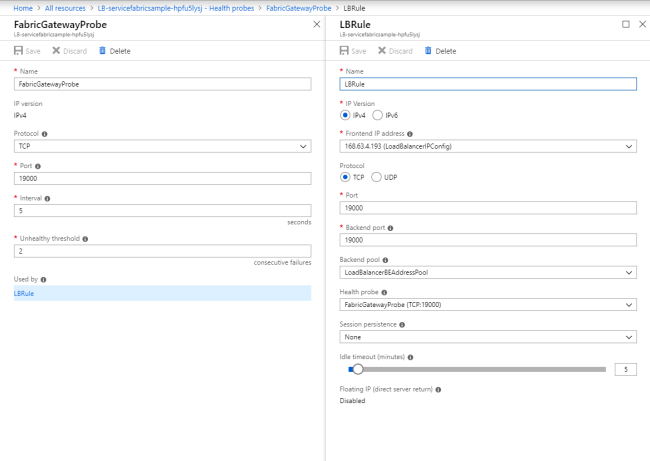Click LBRule Name field
Image resolution: width=650 pixels, height=461 pixels.
(x=488, y=84)
